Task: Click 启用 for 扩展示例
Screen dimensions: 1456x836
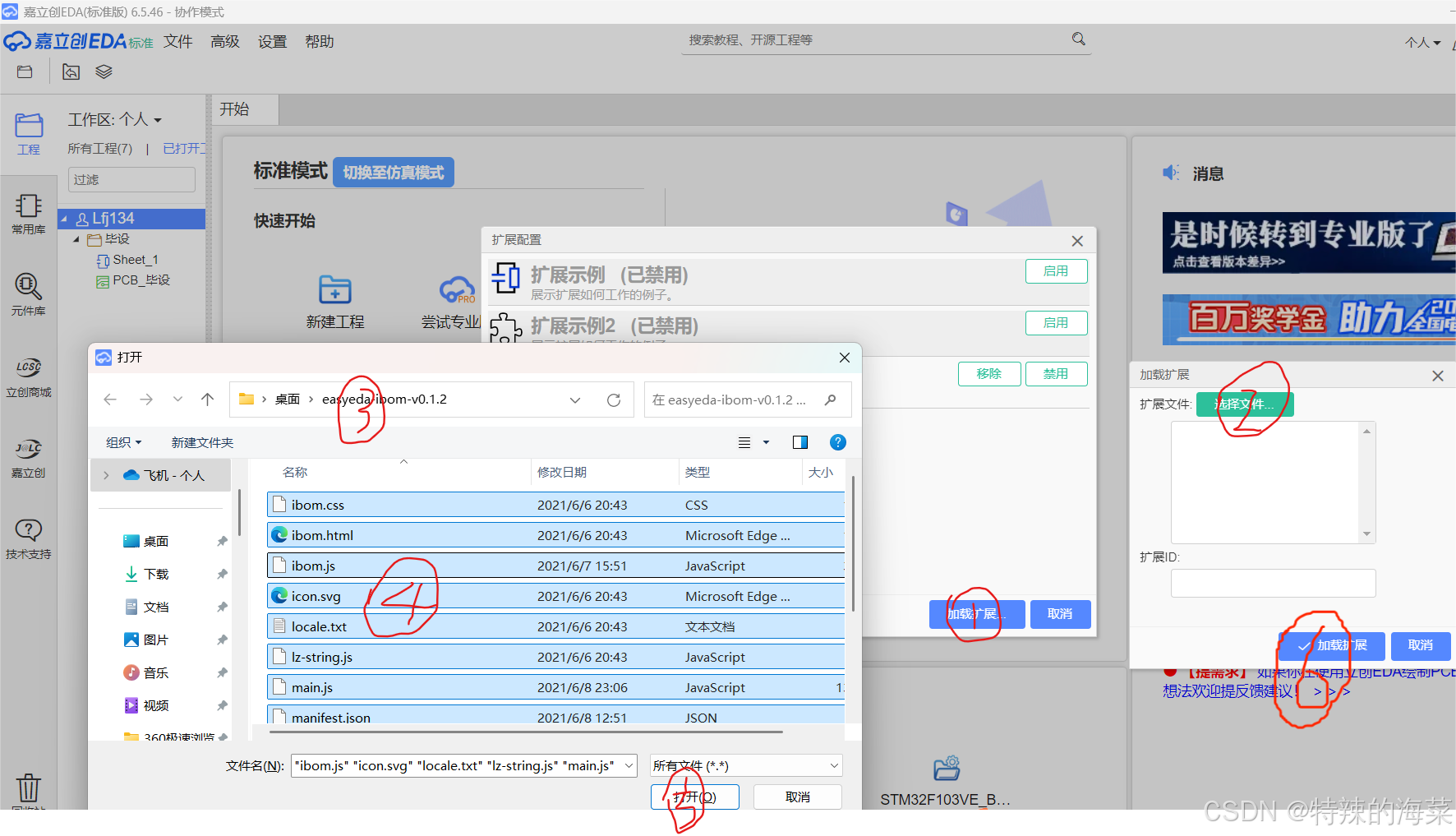Action: pyautogui.click(x=1056, y=271)
